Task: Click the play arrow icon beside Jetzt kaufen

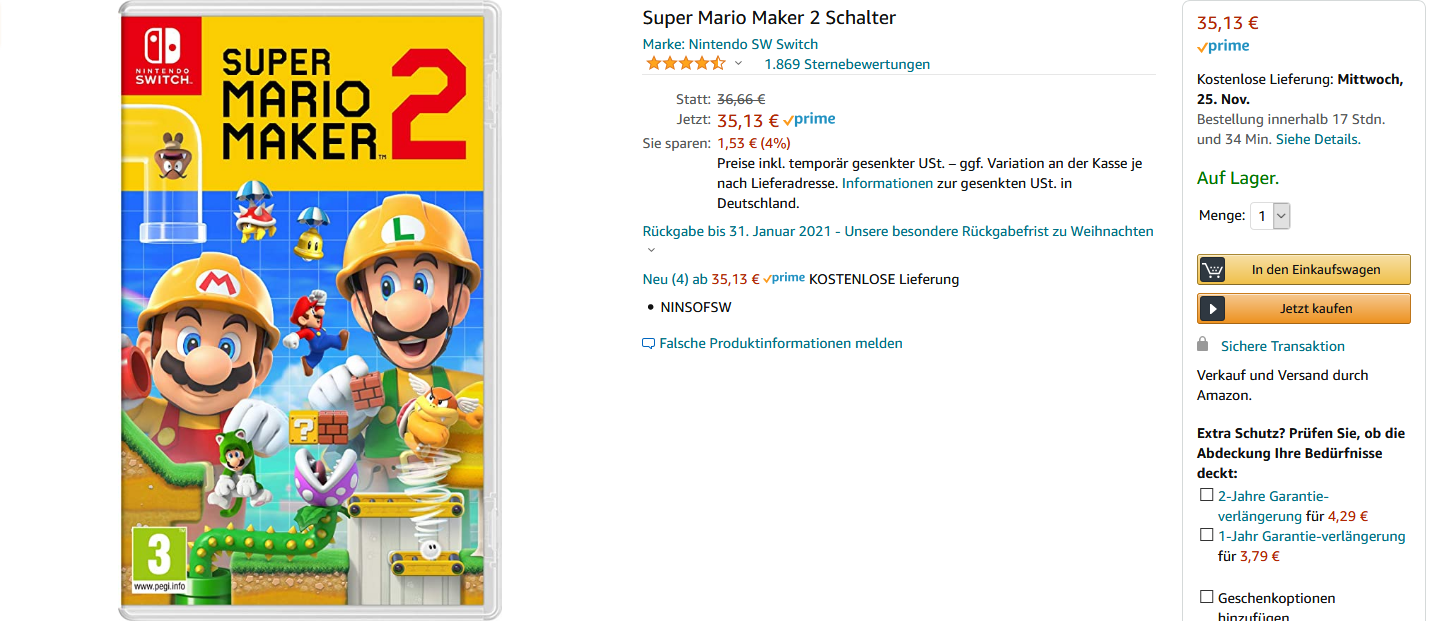Action: pos(1212,309)
